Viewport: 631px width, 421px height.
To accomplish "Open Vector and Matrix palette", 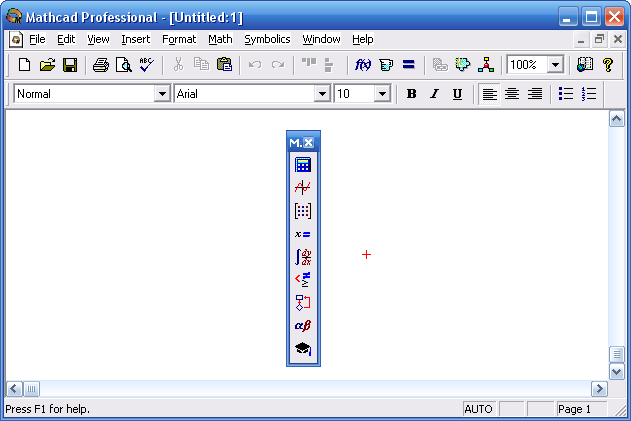I will tap(303, 211).
